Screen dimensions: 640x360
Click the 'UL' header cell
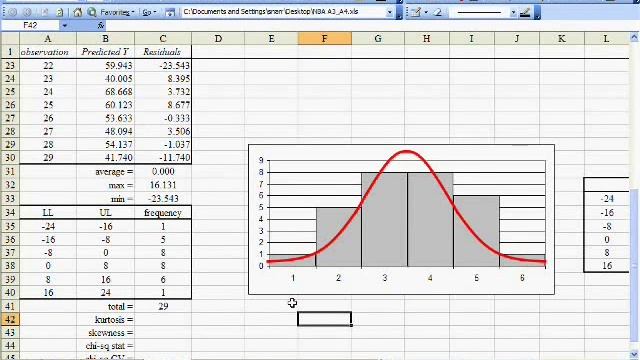(105, 213)
